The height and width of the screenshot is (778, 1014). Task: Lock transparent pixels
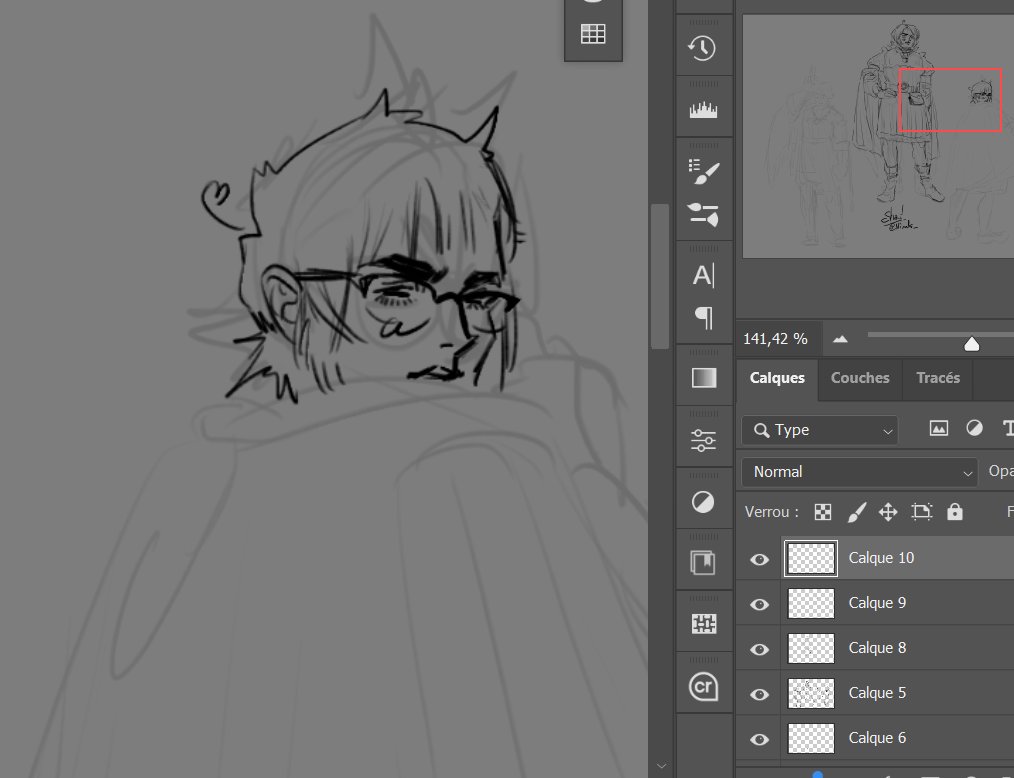pos(823,512)
